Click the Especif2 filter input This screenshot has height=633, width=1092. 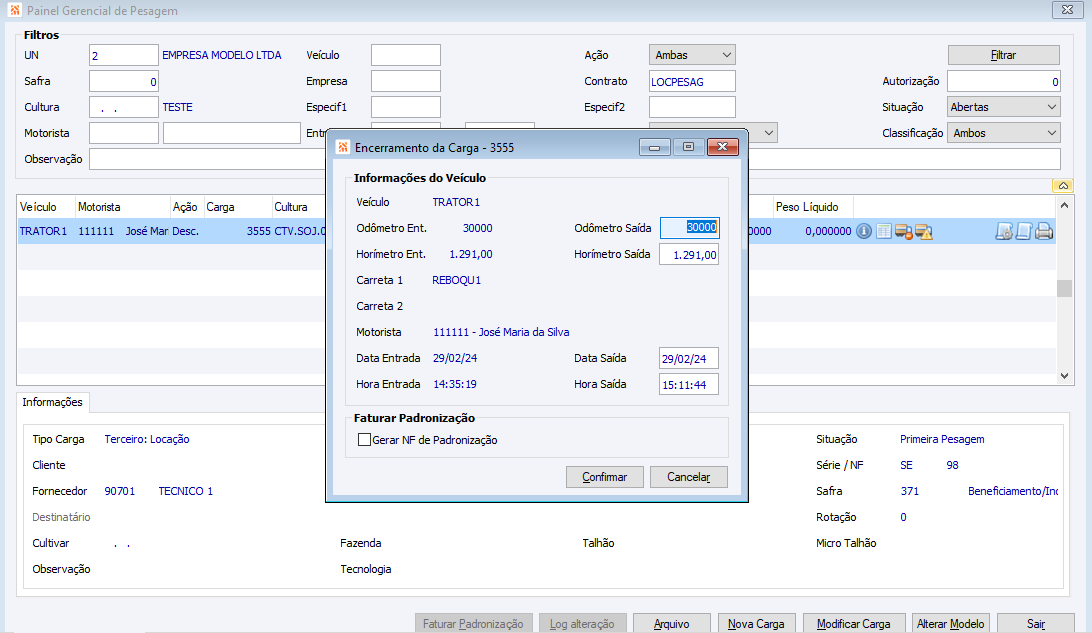coord(692,107)
